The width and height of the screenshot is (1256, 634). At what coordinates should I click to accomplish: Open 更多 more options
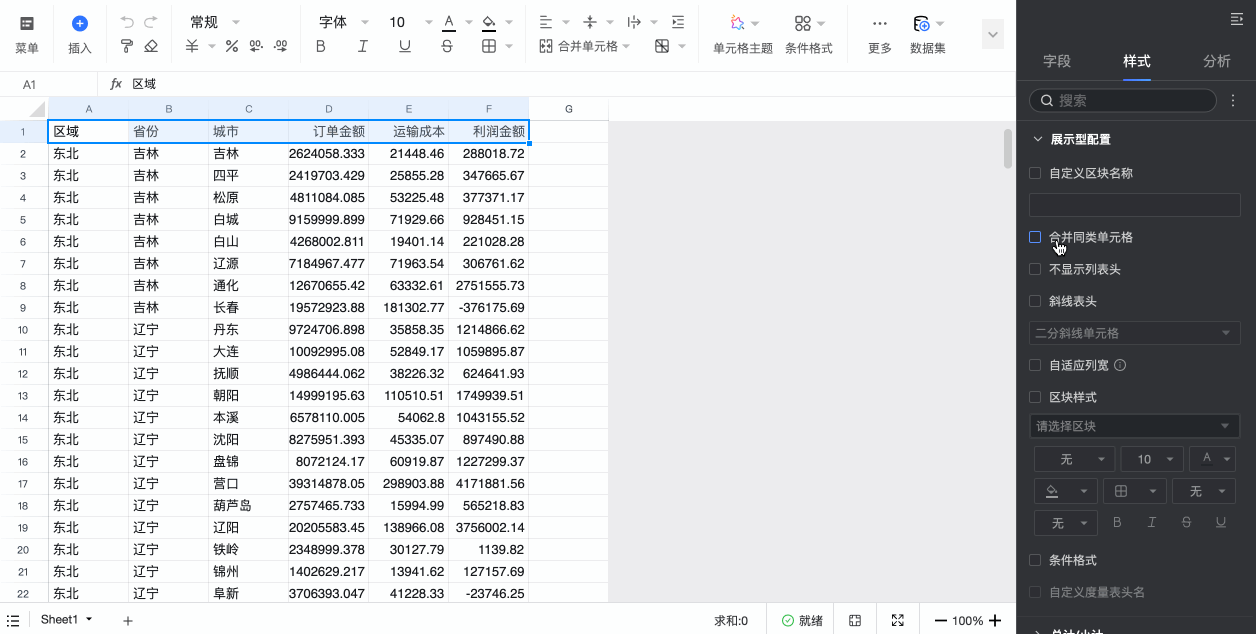tap(880, 34)
